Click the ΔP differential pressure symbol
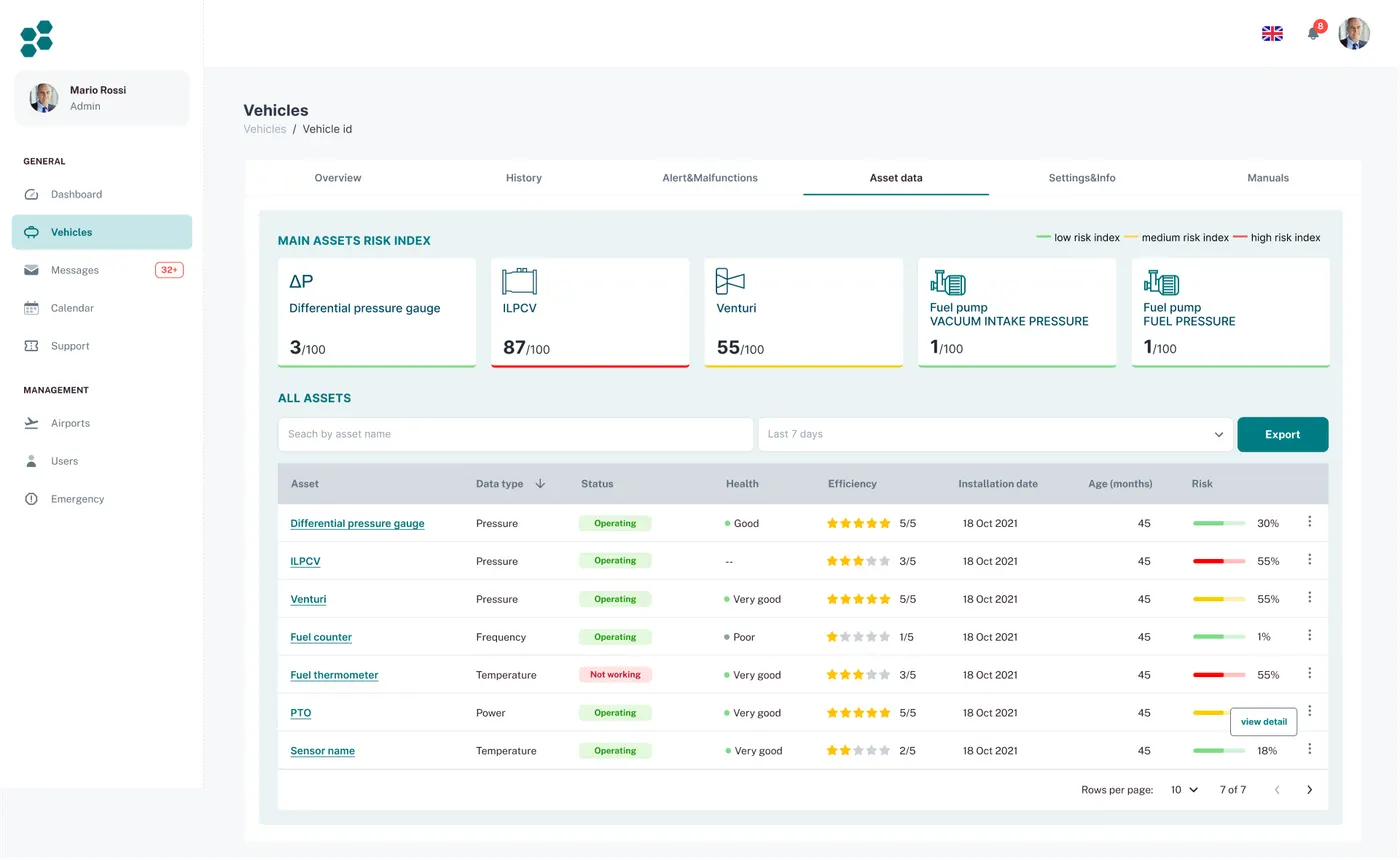This screenshot has width=1400, height=860. pyautogui.click(x=301, y=282)
